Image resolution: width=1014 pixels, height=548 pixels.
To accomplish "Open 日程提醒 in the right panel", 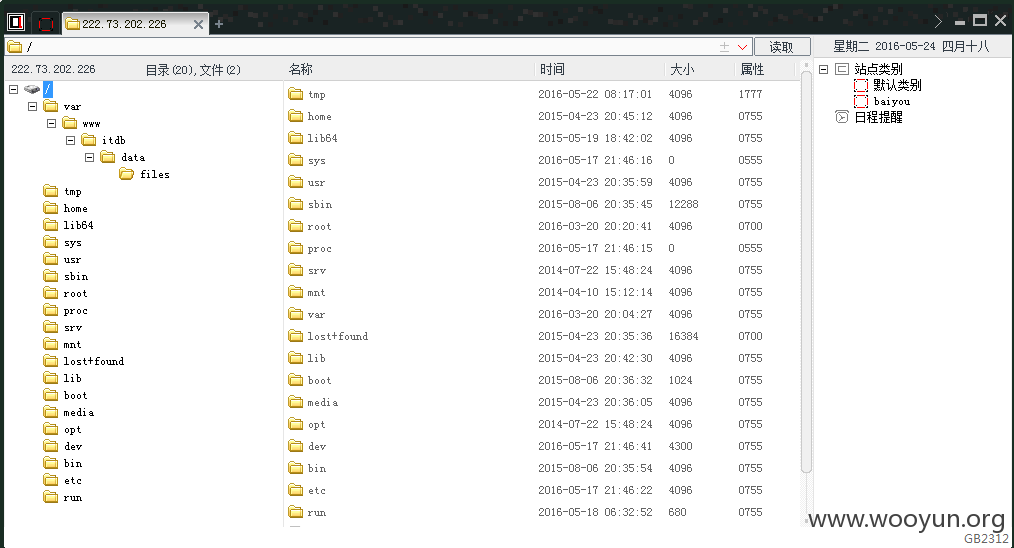I will [x=878, y=117].
